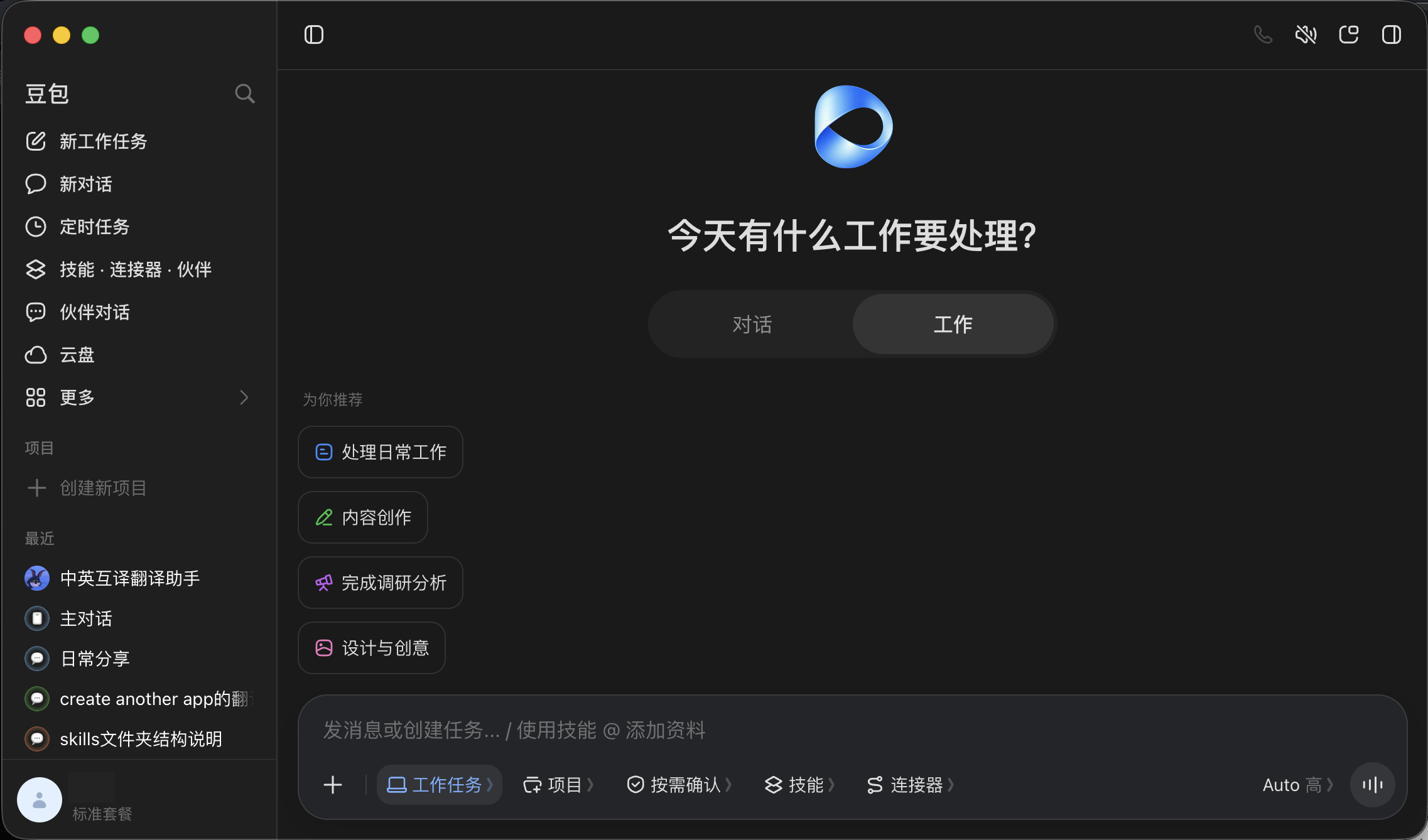Click the 定时任务 clock icon

[x=36, y=227]
